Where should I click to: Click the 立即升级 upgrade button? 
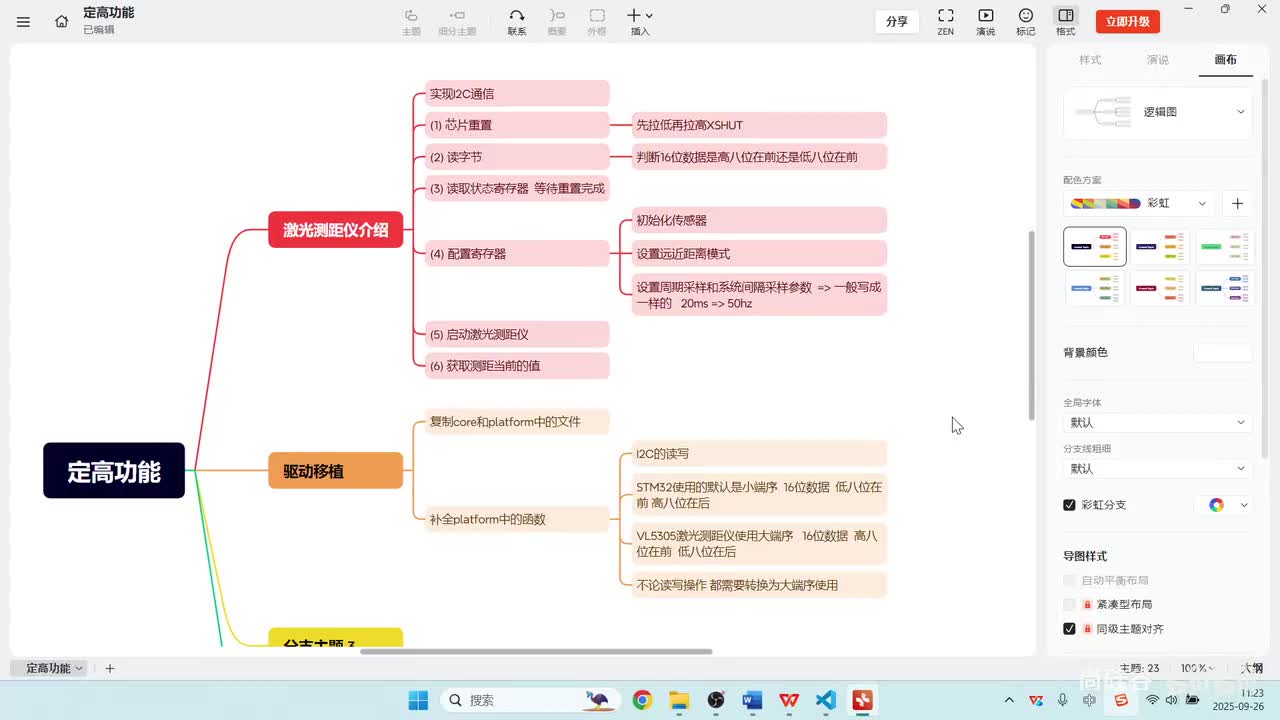click(1128, 21)
